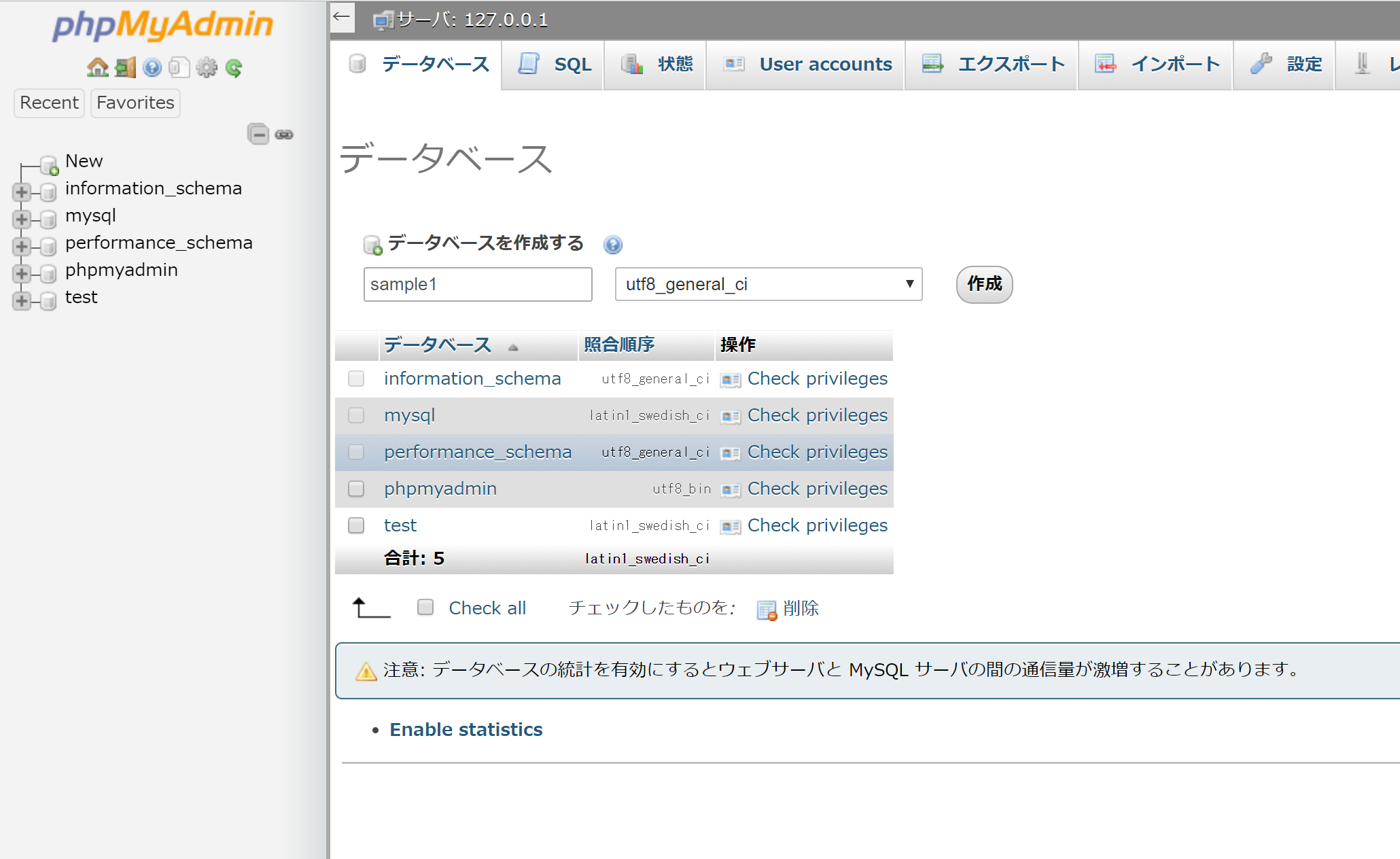Image resolution: width=1400 pixels, height=859 pixels.
Task: Refresh the navigation panel with green reload icon
Action: coord(234,67)
